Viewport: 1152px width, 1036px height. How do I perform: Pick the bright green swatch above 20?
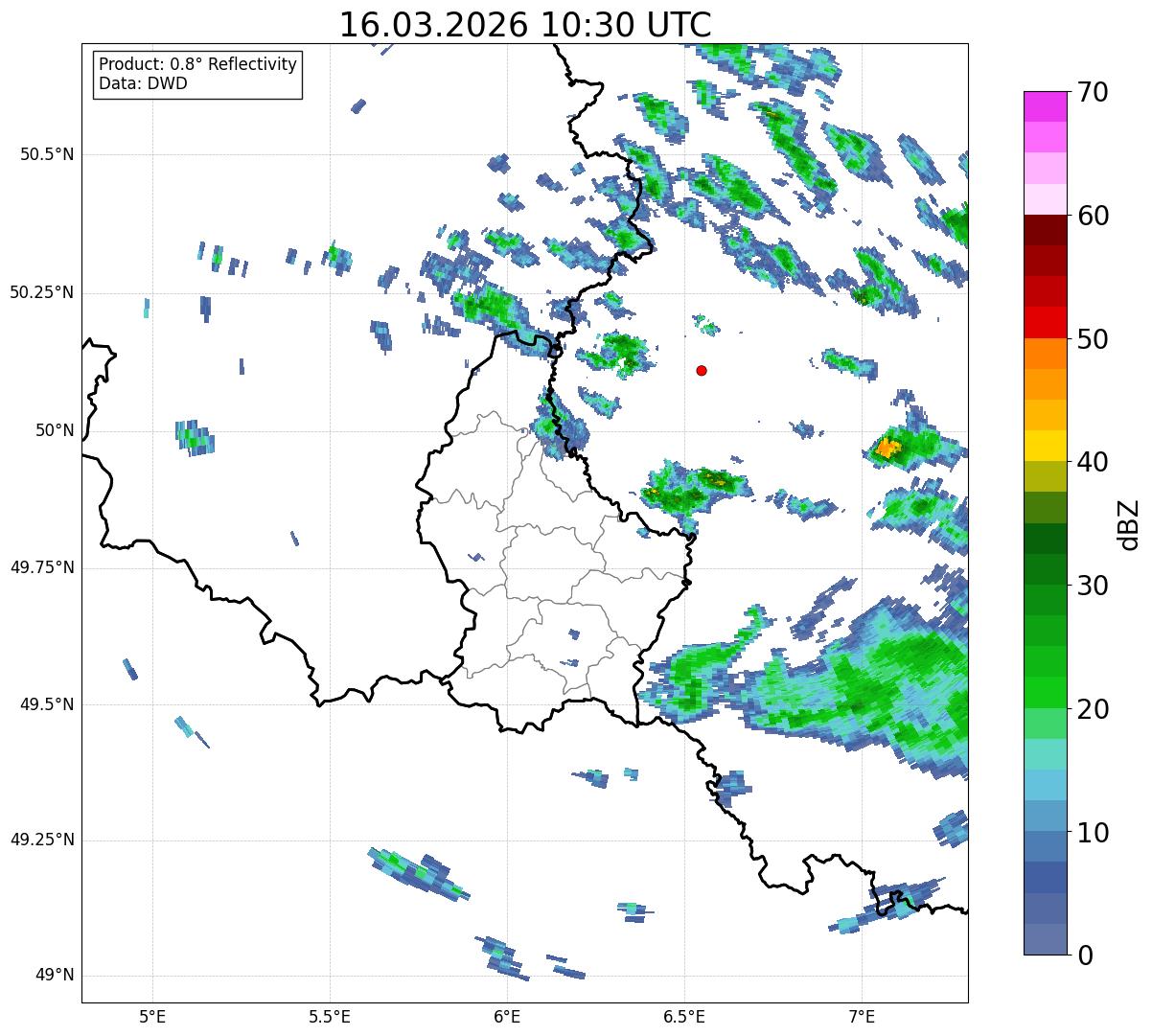1046,693
